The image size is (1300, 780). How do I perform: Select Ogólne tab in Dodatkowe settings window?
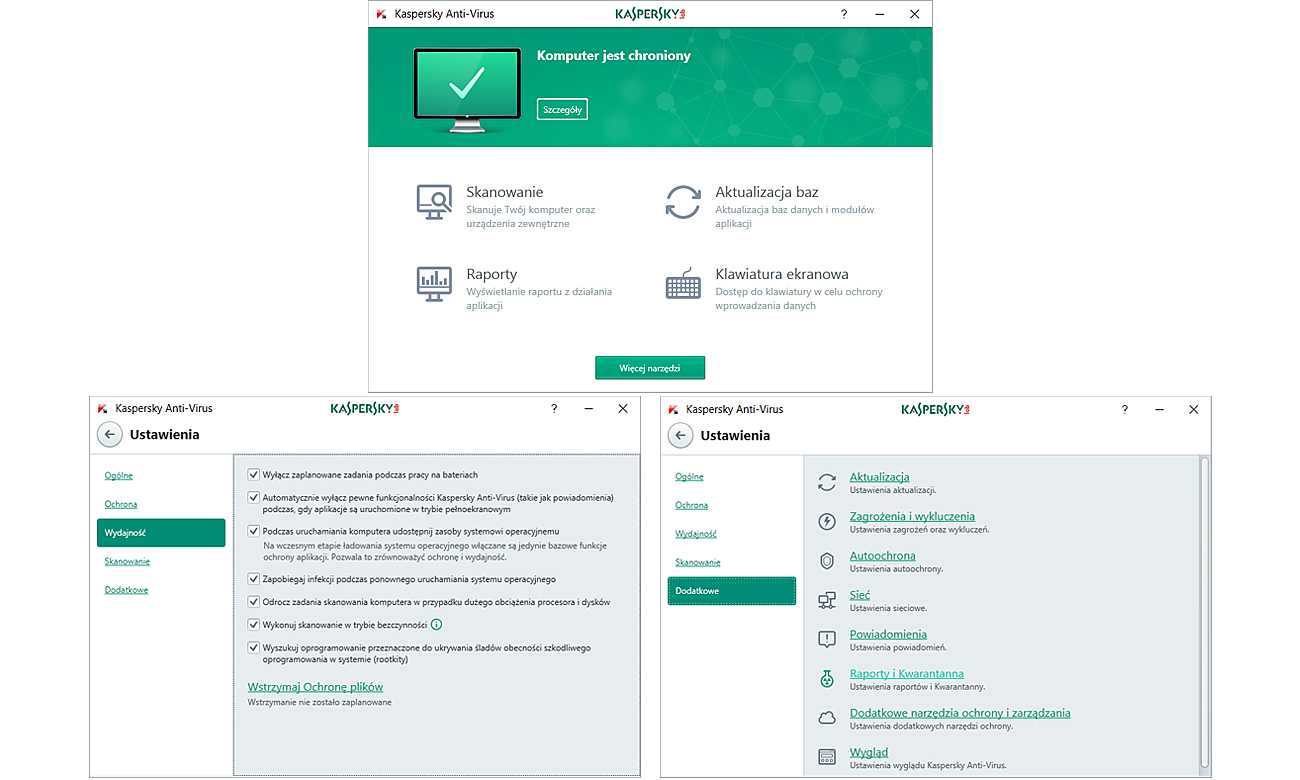pyautogui.click(x=689, y=477)
